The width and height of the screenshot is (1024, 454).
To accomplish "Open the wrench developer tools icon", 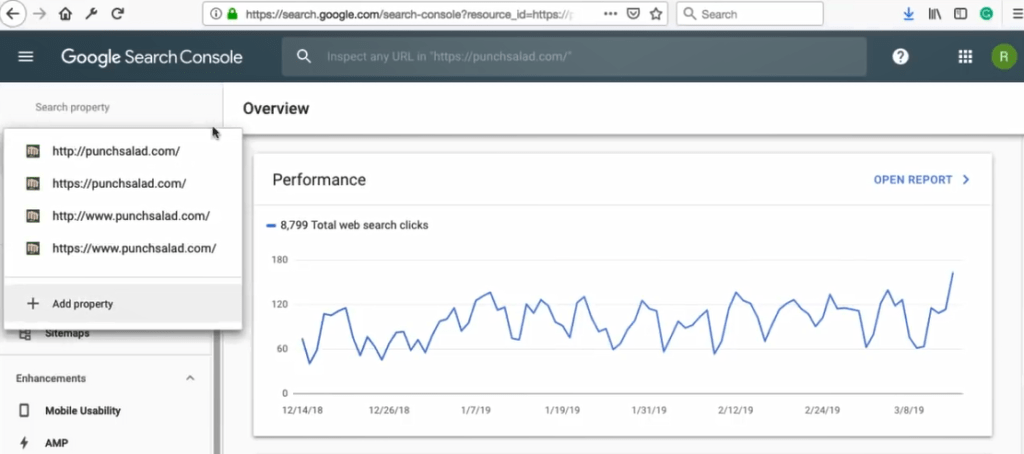I will pos(91,14).
